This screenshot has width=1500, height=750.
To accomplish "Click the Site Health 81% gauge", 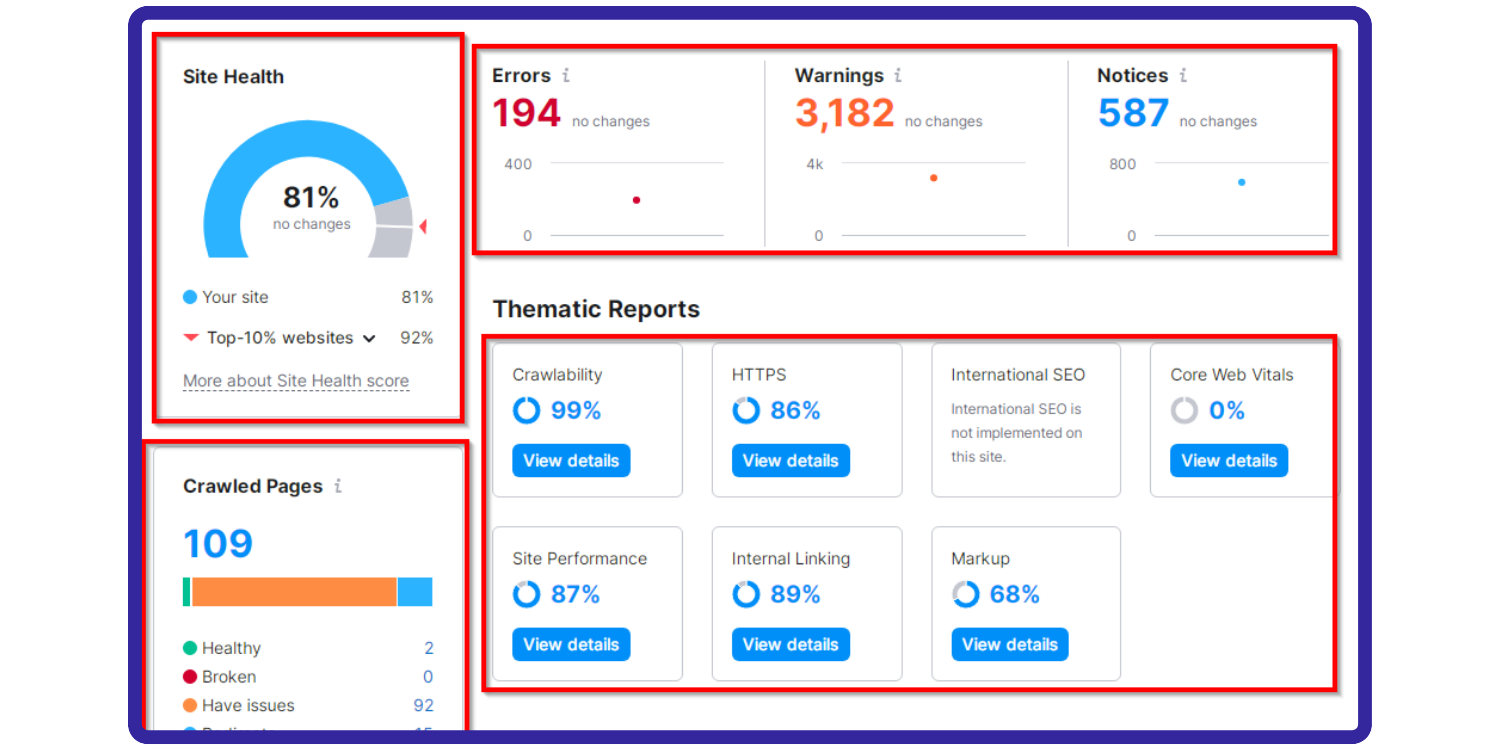I will (308, 190).
